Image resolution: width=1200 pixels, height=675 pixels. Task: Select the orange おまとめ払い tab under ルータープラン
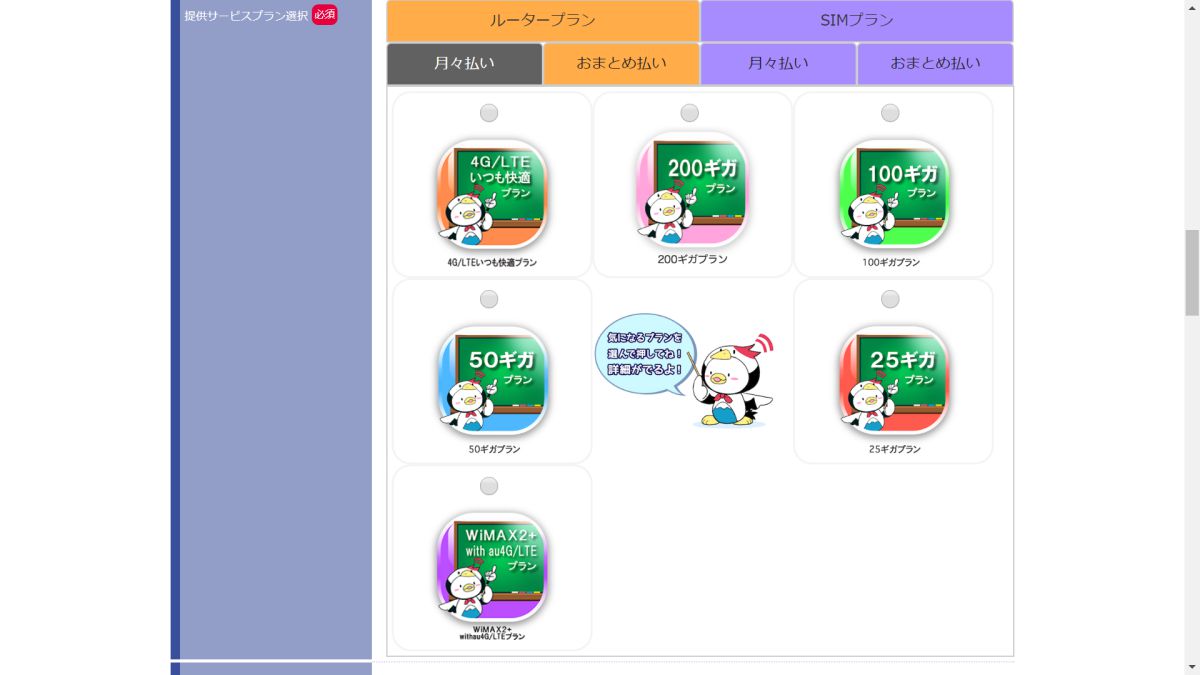pos(621,63)
